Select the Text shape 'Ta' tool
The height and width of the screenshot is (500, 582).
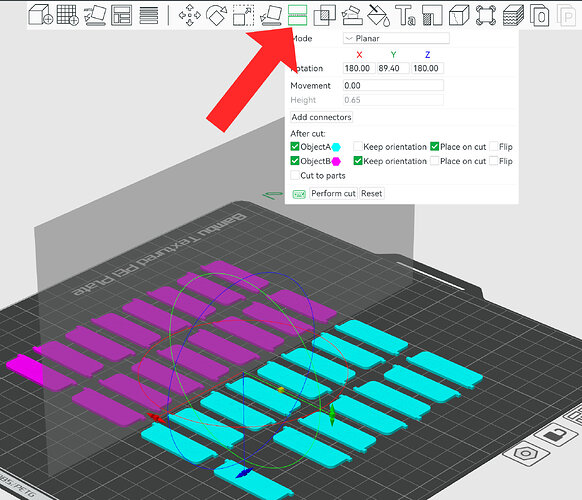click(405, 15)
